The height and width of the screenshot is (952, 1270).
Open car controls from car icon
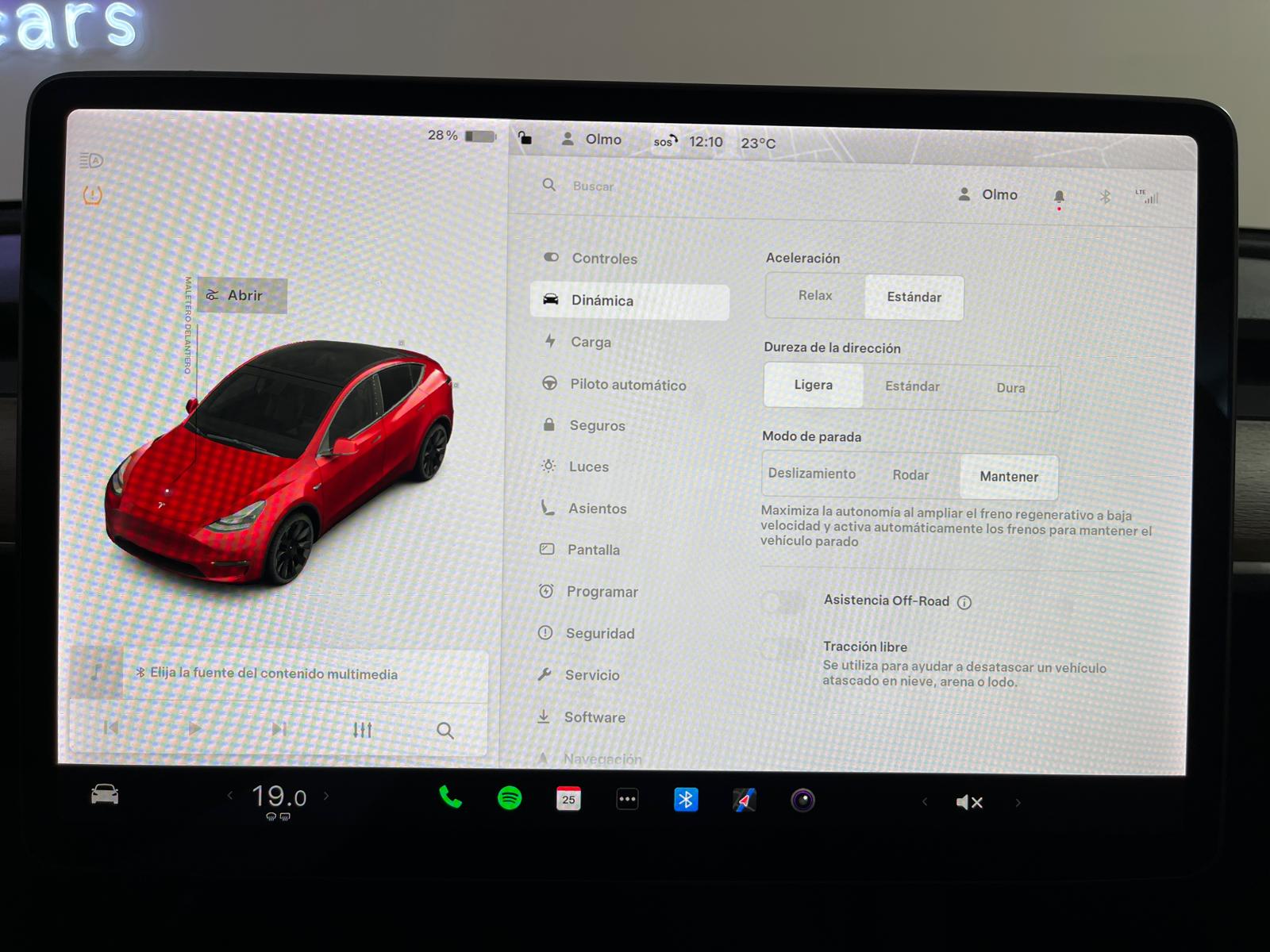(x=105, y=794)
